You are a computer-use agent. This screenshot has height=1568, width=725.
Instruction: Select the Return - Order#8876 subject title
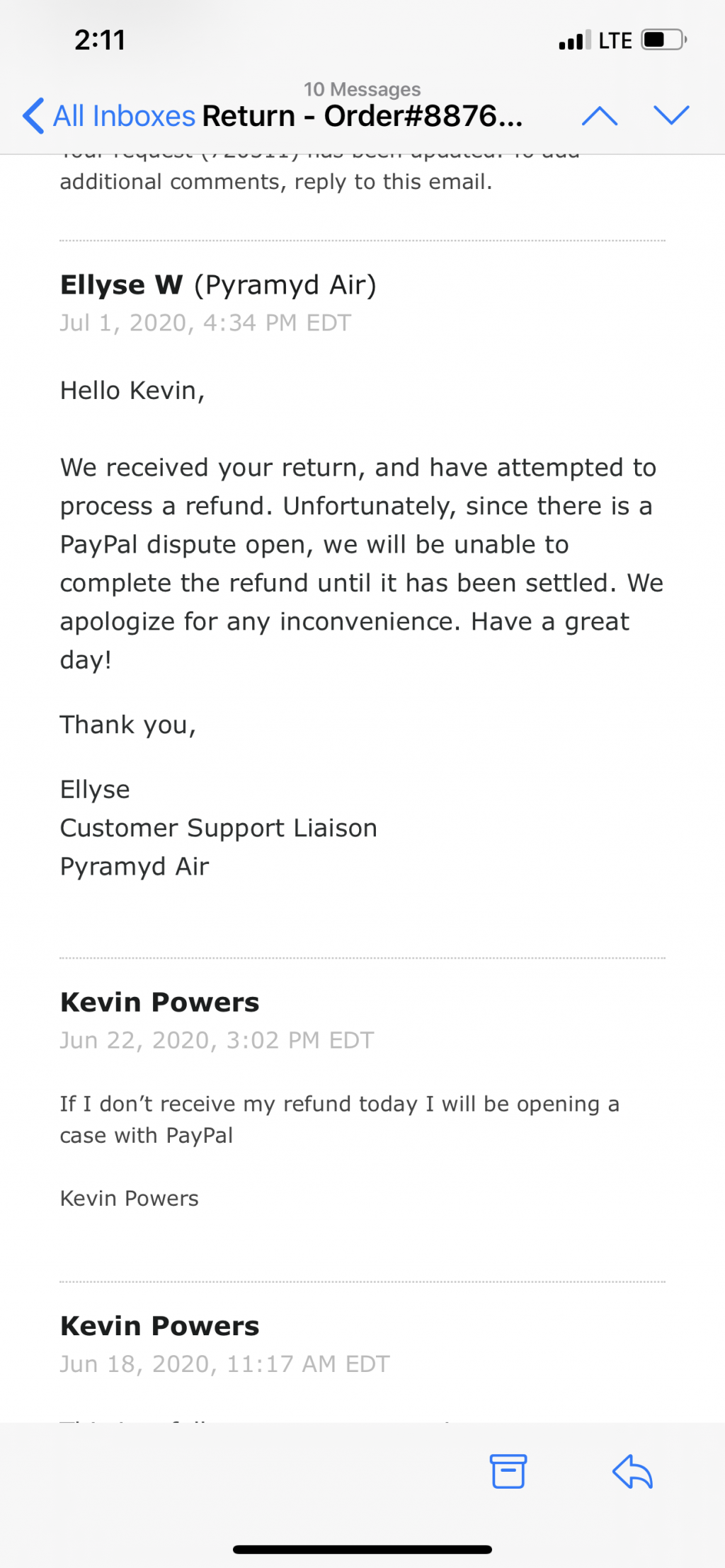click(x=362, y=116)
